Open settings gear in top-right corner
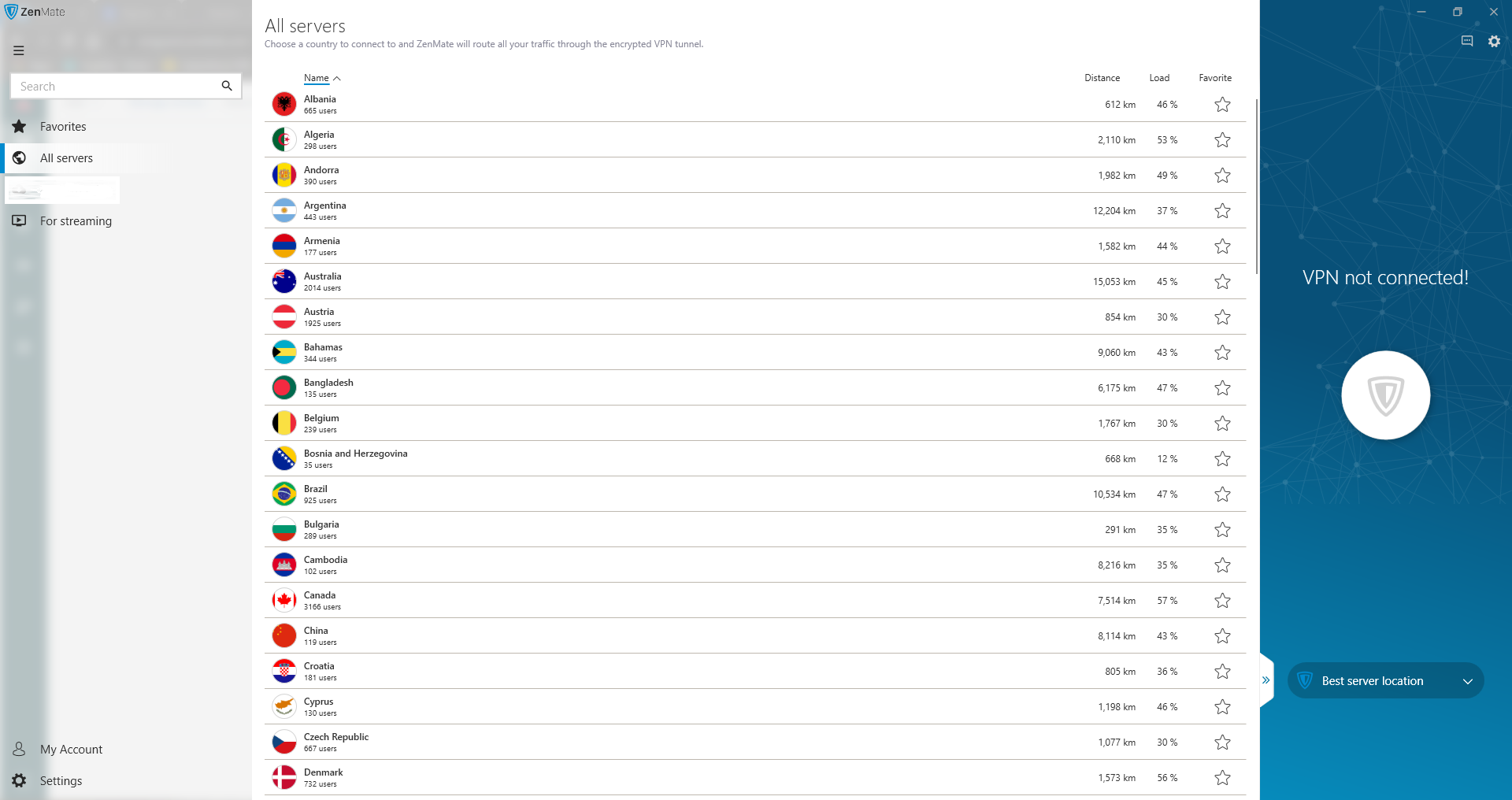The height and width of the screenshot is (800, 1512). [1494, 41]
